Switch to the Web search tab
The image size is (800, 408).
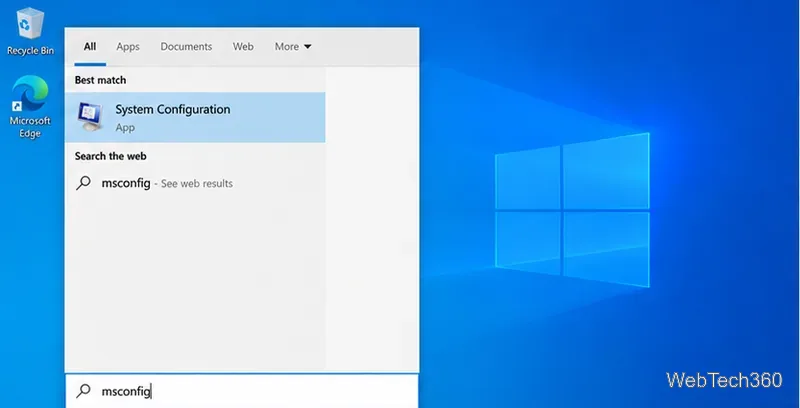pyautogui.click(x=243, y=46)
